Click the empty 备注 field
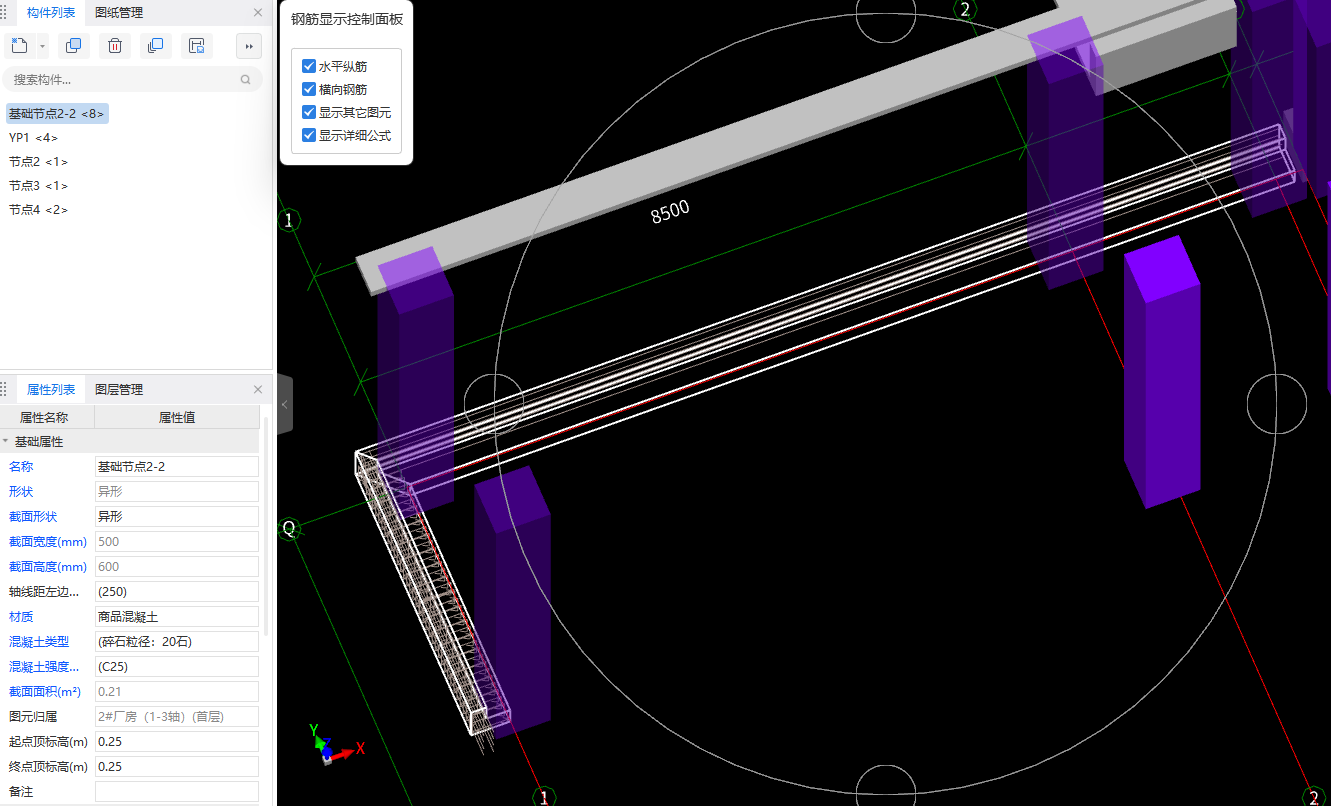 (x=177, y=791)
